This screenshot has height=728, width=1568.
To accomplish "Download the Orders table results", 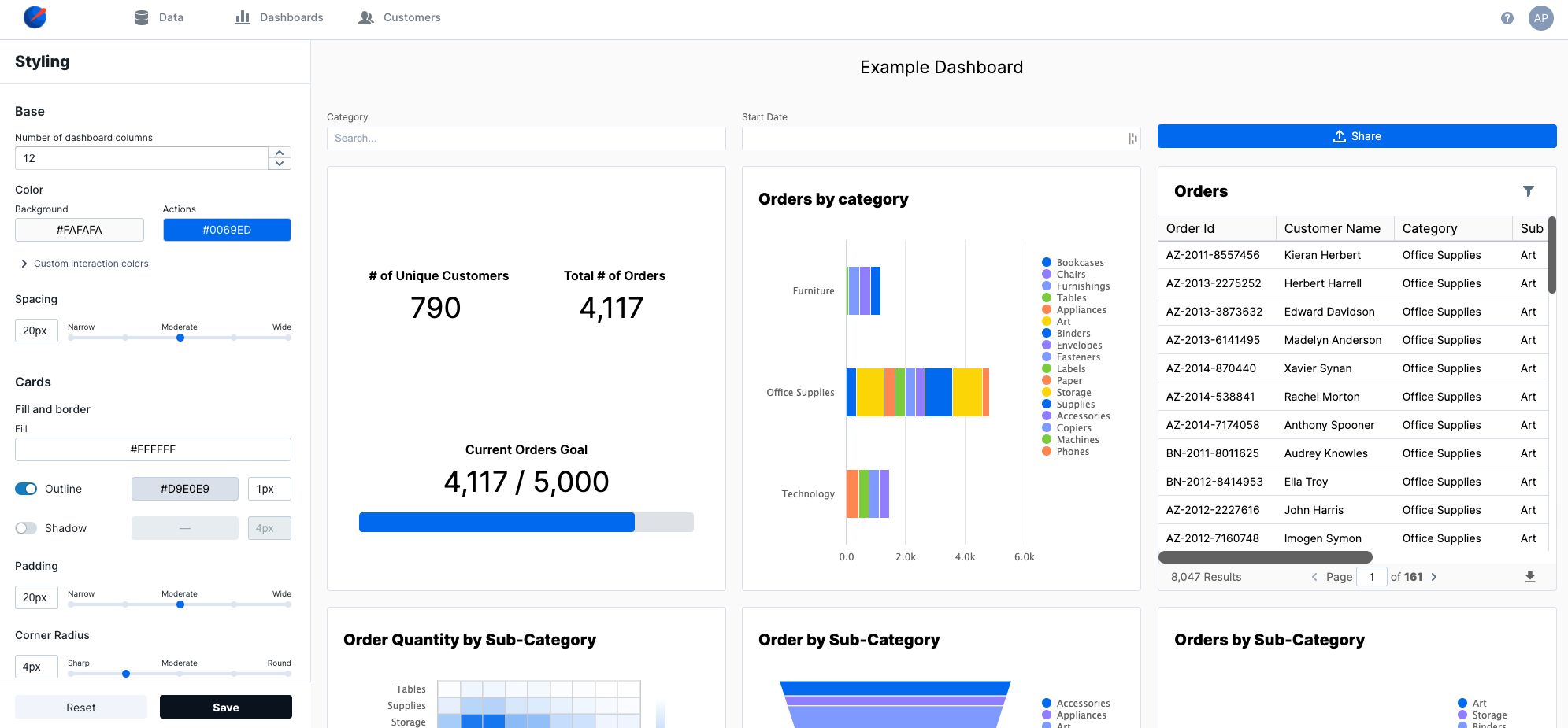I will [1529, 577].
